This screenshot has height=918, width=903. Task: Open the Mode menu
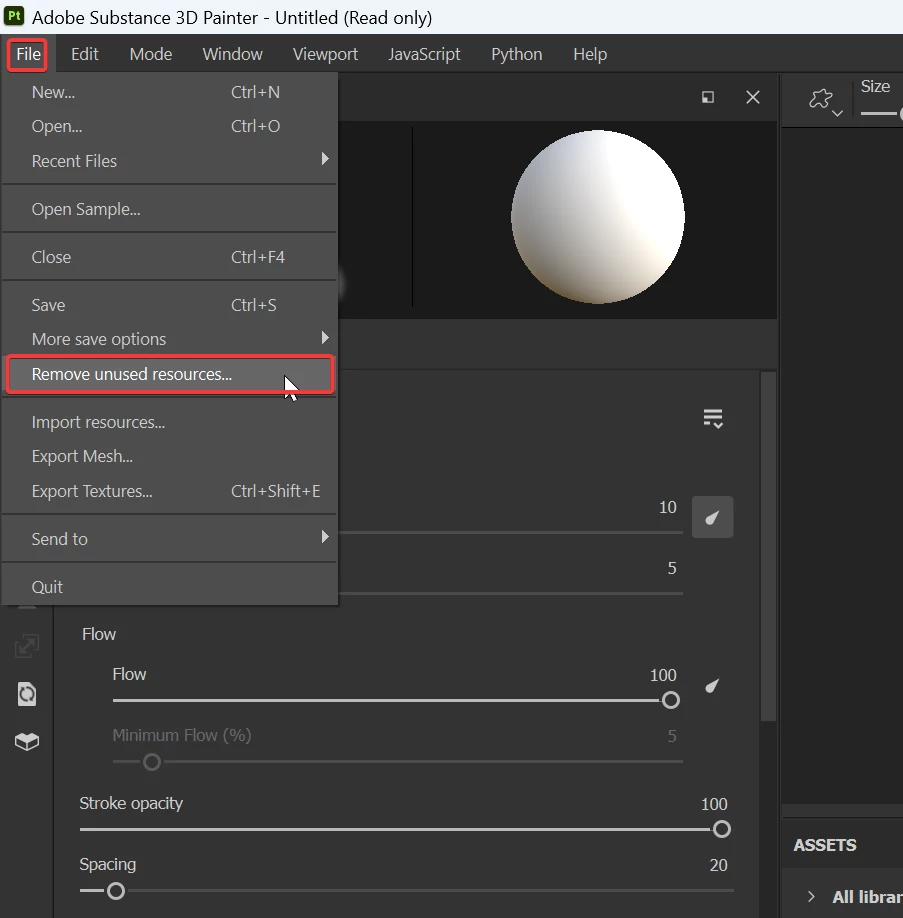pos(150,54)
